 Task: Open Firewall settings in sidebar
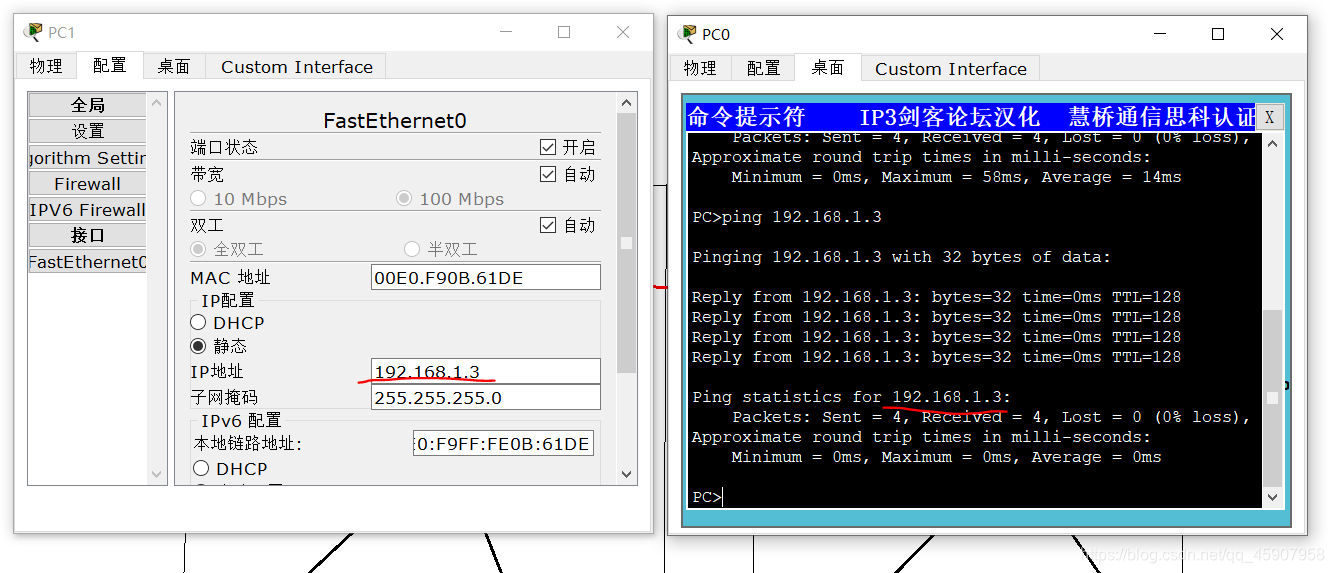[88, 184]
